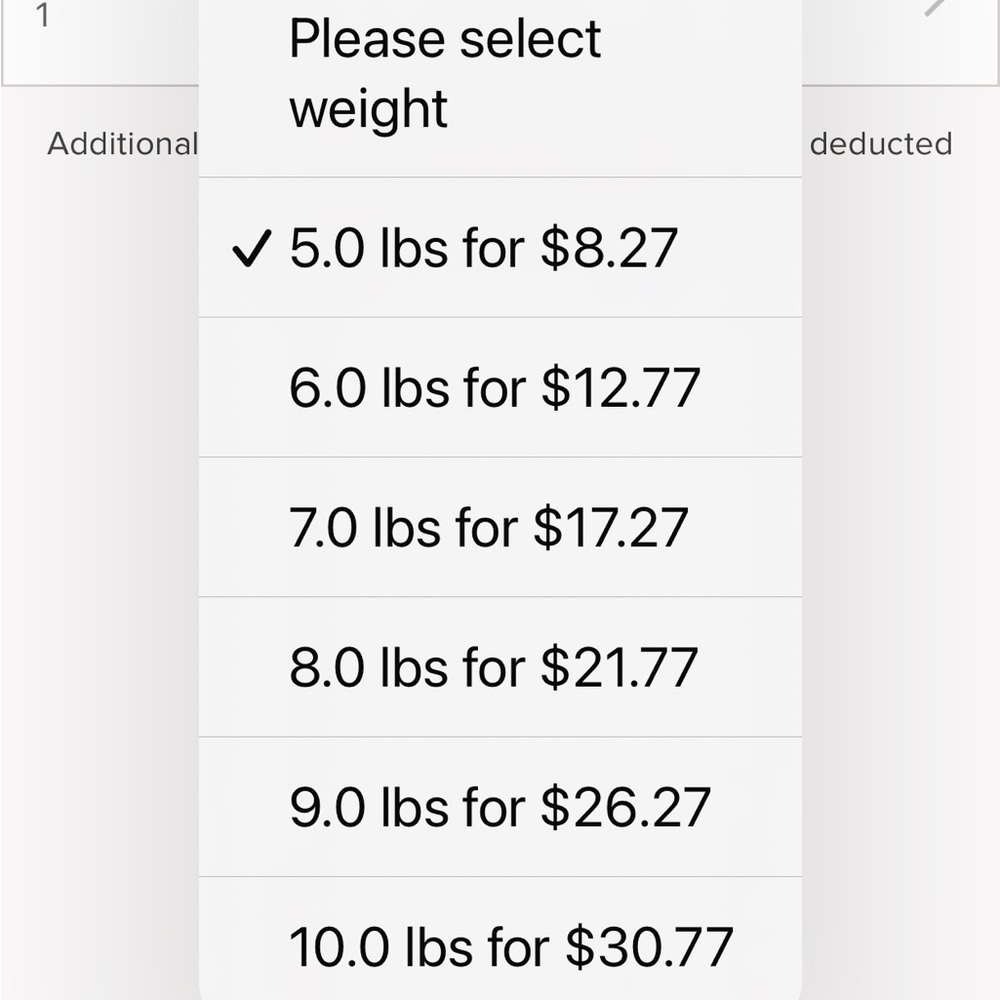Screen dimensions: 1000x1000
Task: Tap the $21.77 price label
Action: click(618, 667)
